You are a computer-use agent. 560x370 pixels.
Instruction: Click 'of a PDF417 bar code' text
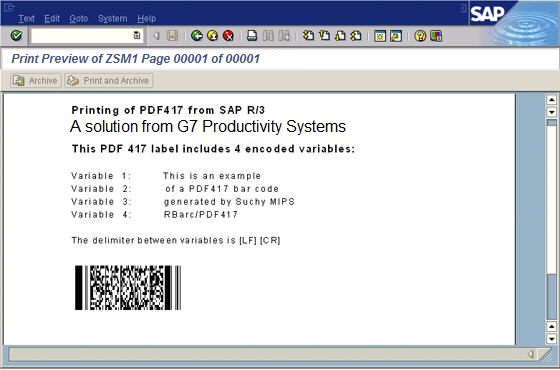coord(222,189)
